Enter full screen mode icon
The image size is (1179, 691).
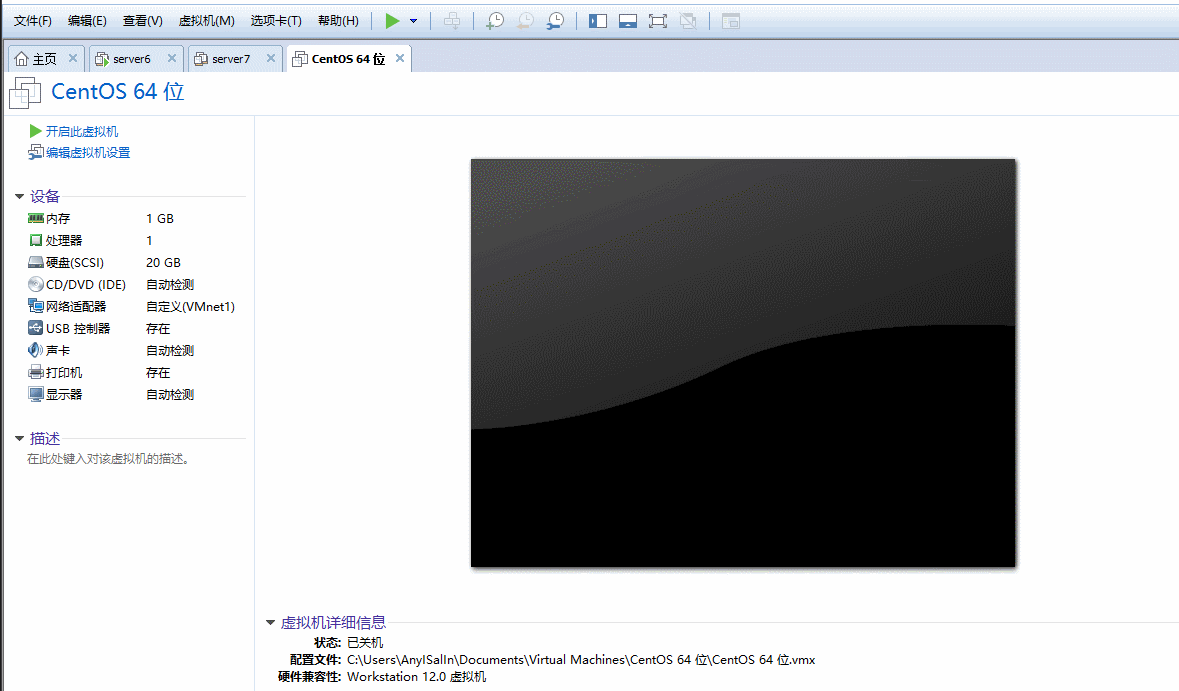658,21
